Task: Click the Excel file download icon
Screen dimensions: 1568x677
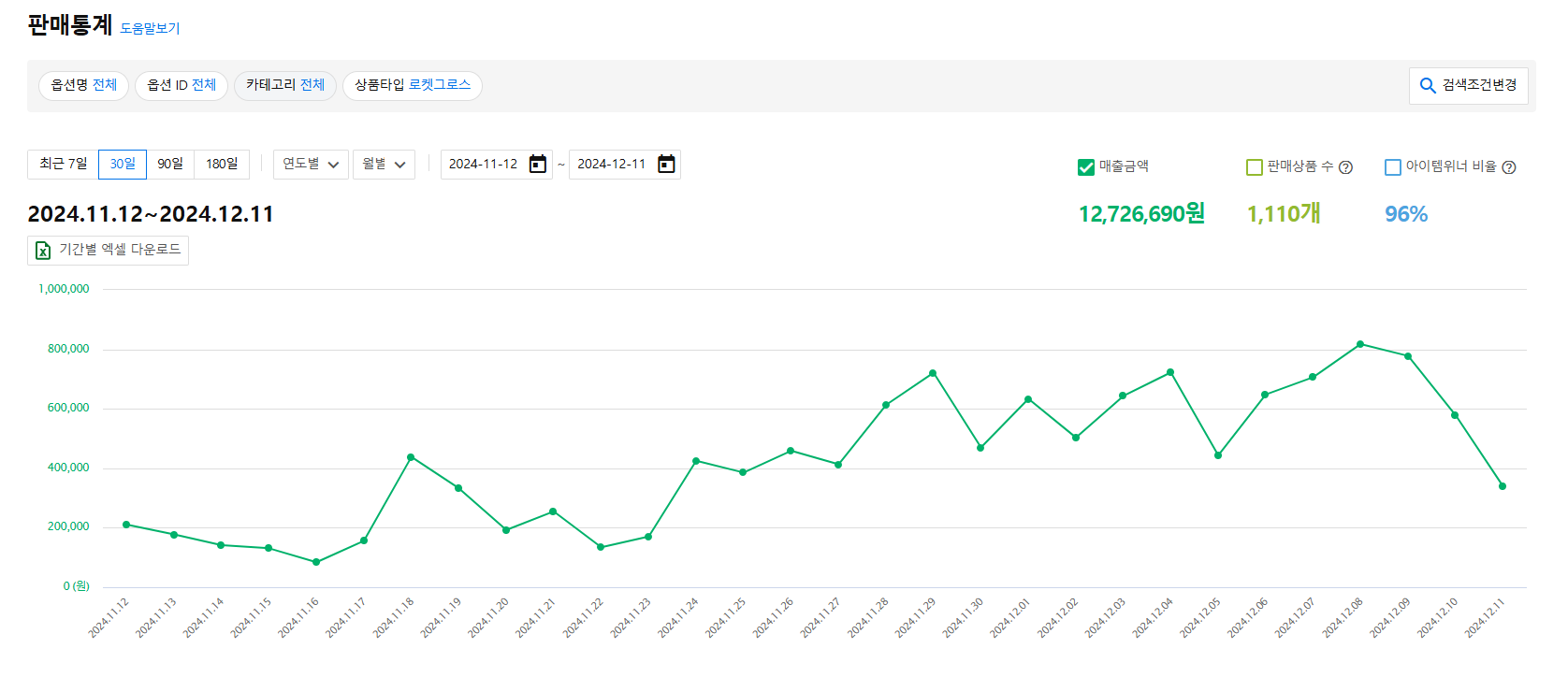Action: (x=43, y=251)
